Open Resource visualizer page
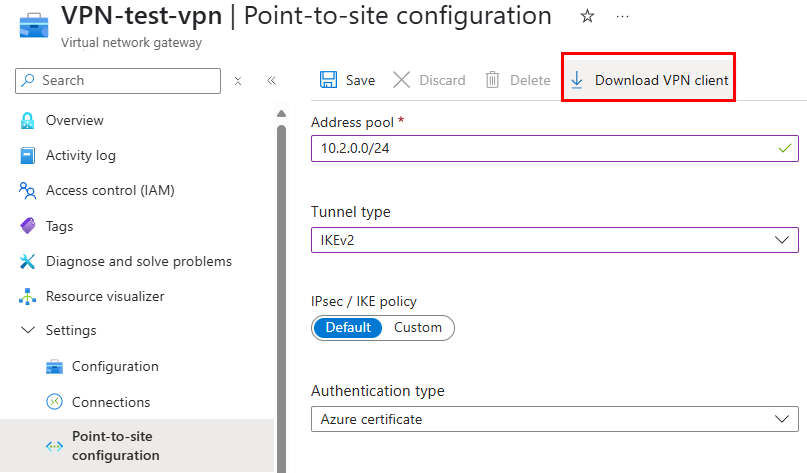Image resolution: width=807 pixels, height=473 pixels. (x=105, y=296)
